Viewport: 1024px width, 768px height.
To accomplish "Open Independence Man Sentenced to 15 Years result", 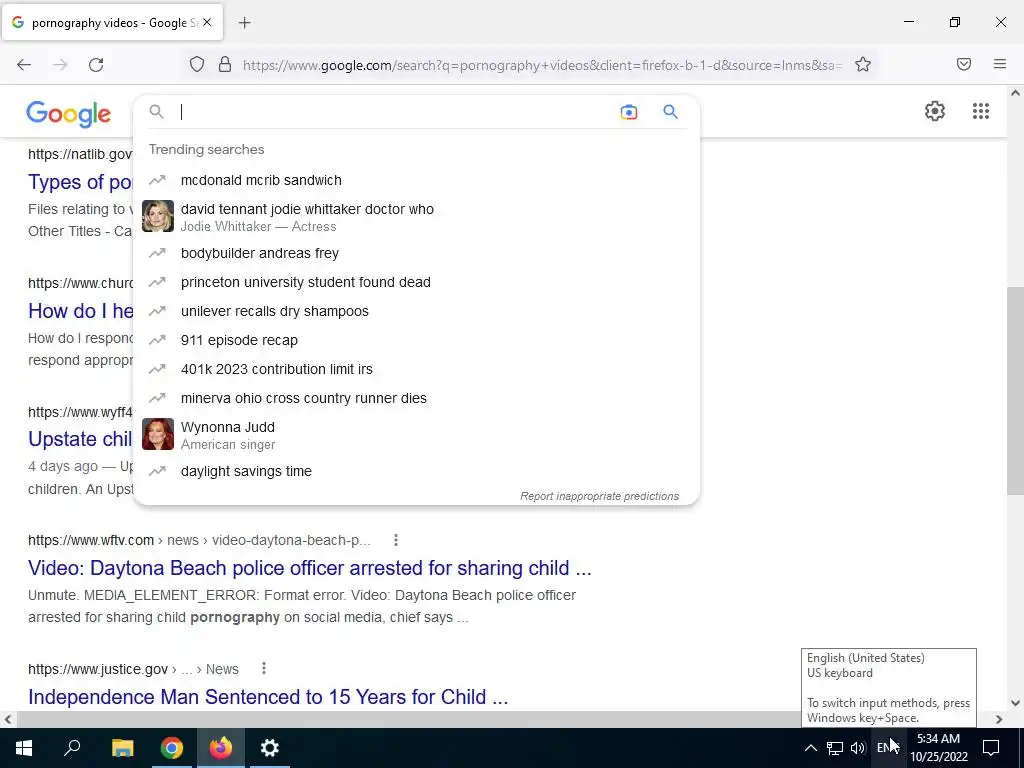I will 268,697.
